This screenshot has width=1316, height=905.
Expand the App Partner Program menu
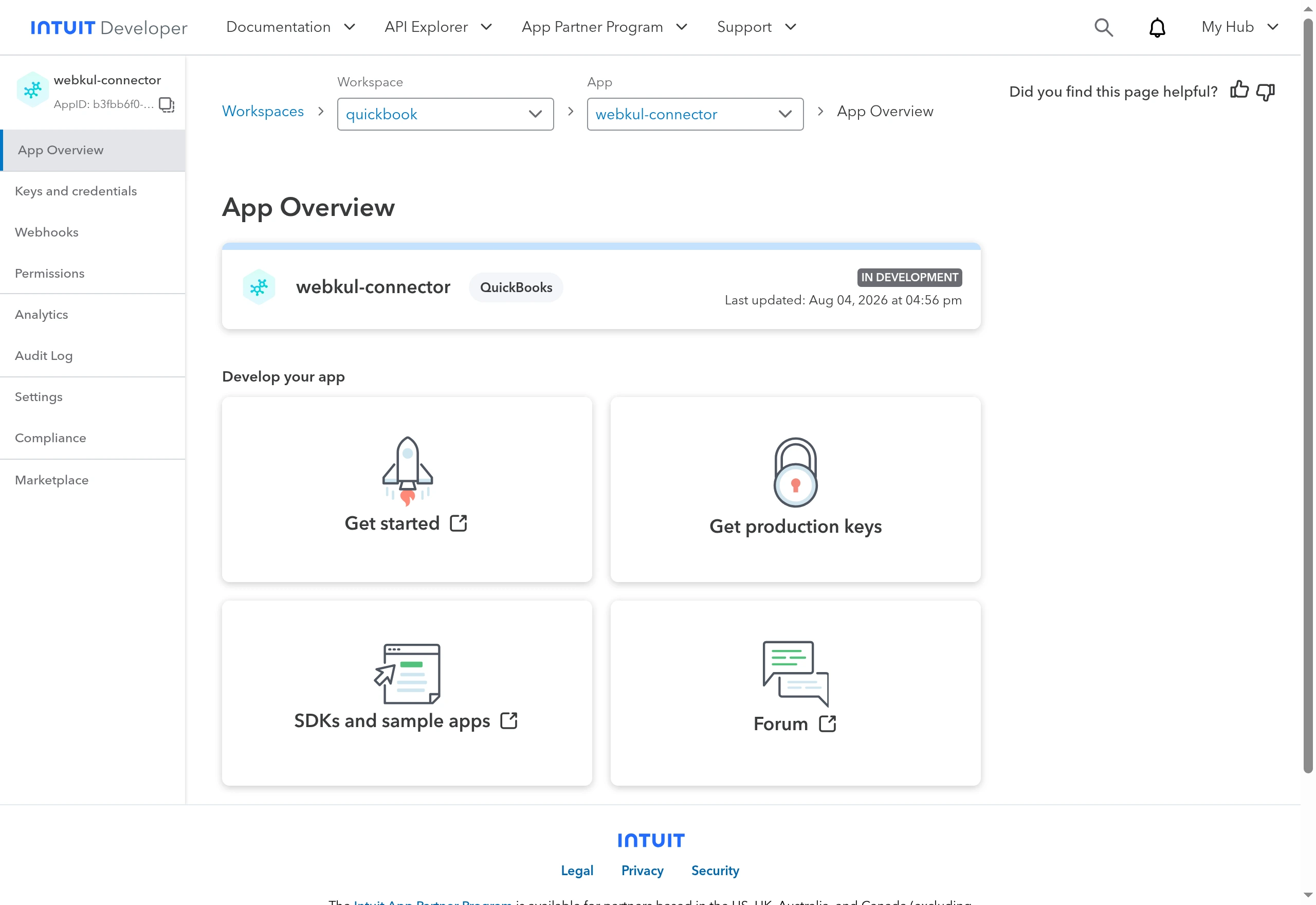pyautogui.click(x=604, y=27)
